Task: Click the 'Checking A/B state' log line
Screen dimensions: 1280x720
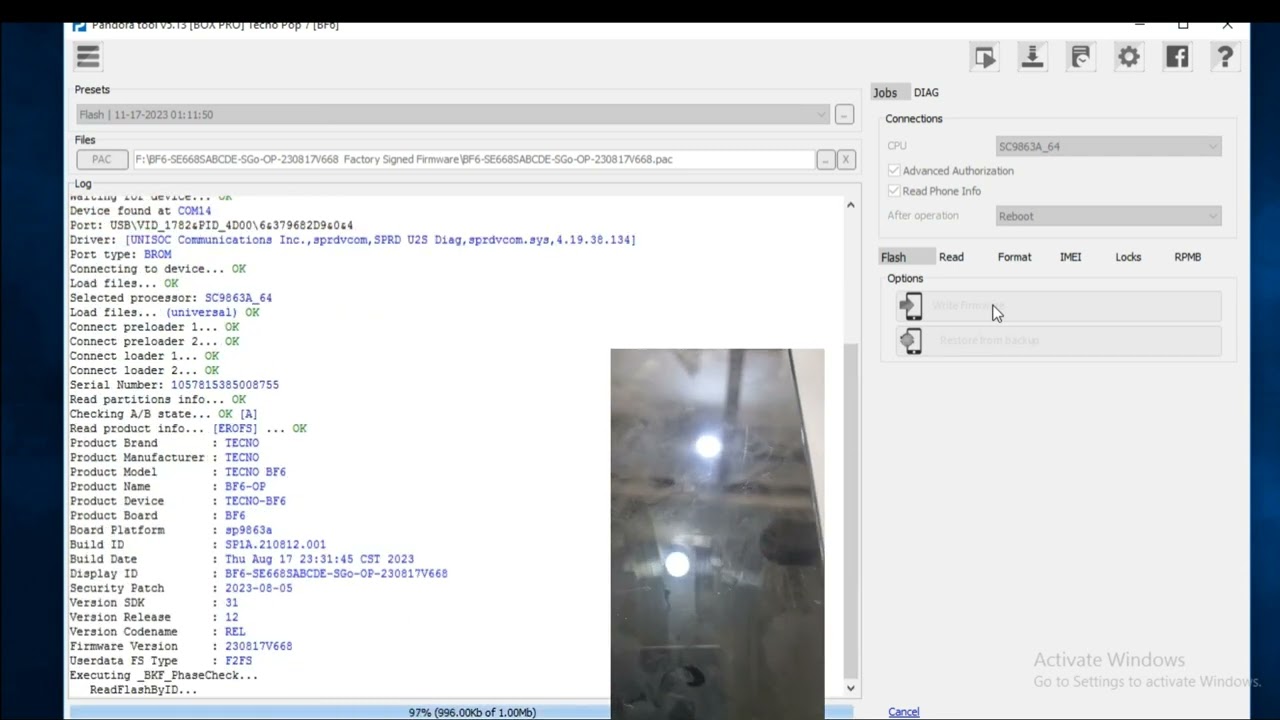Action: click(x=163, y=414)
